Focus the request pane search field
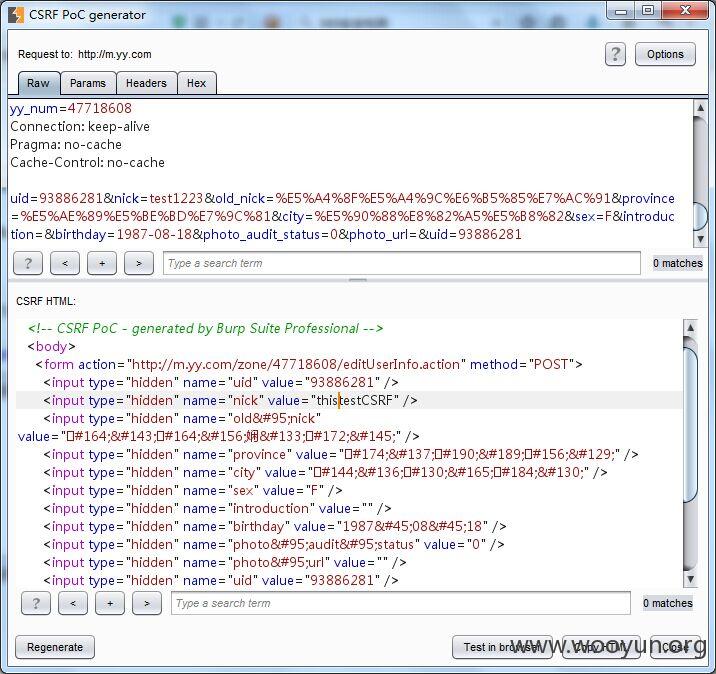Viewport: 716px width, 674px height. [402, 263]
